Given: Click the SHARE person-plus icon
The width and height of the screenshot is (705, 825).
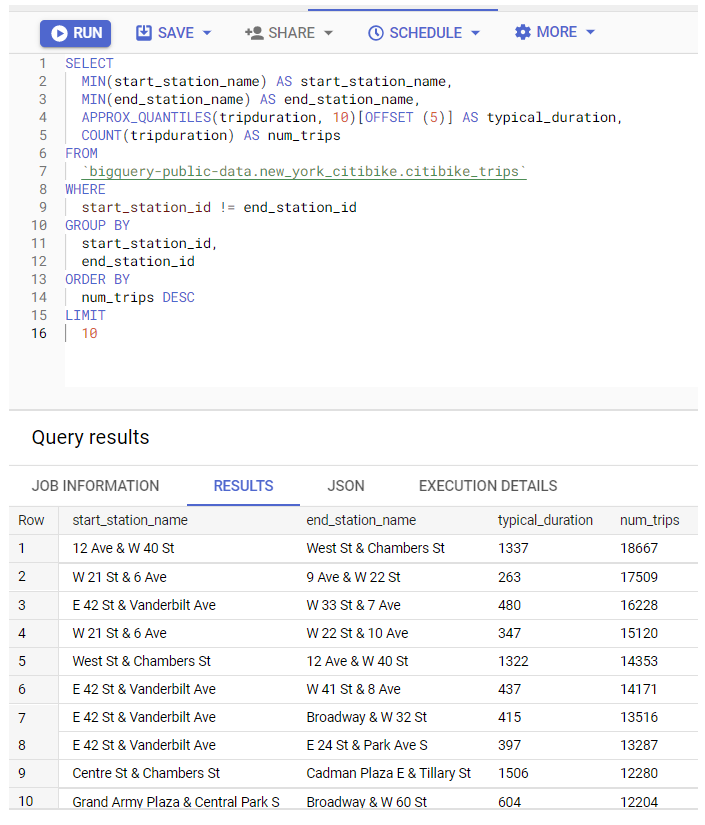Looking at the screenshot, I should [254, 33].
